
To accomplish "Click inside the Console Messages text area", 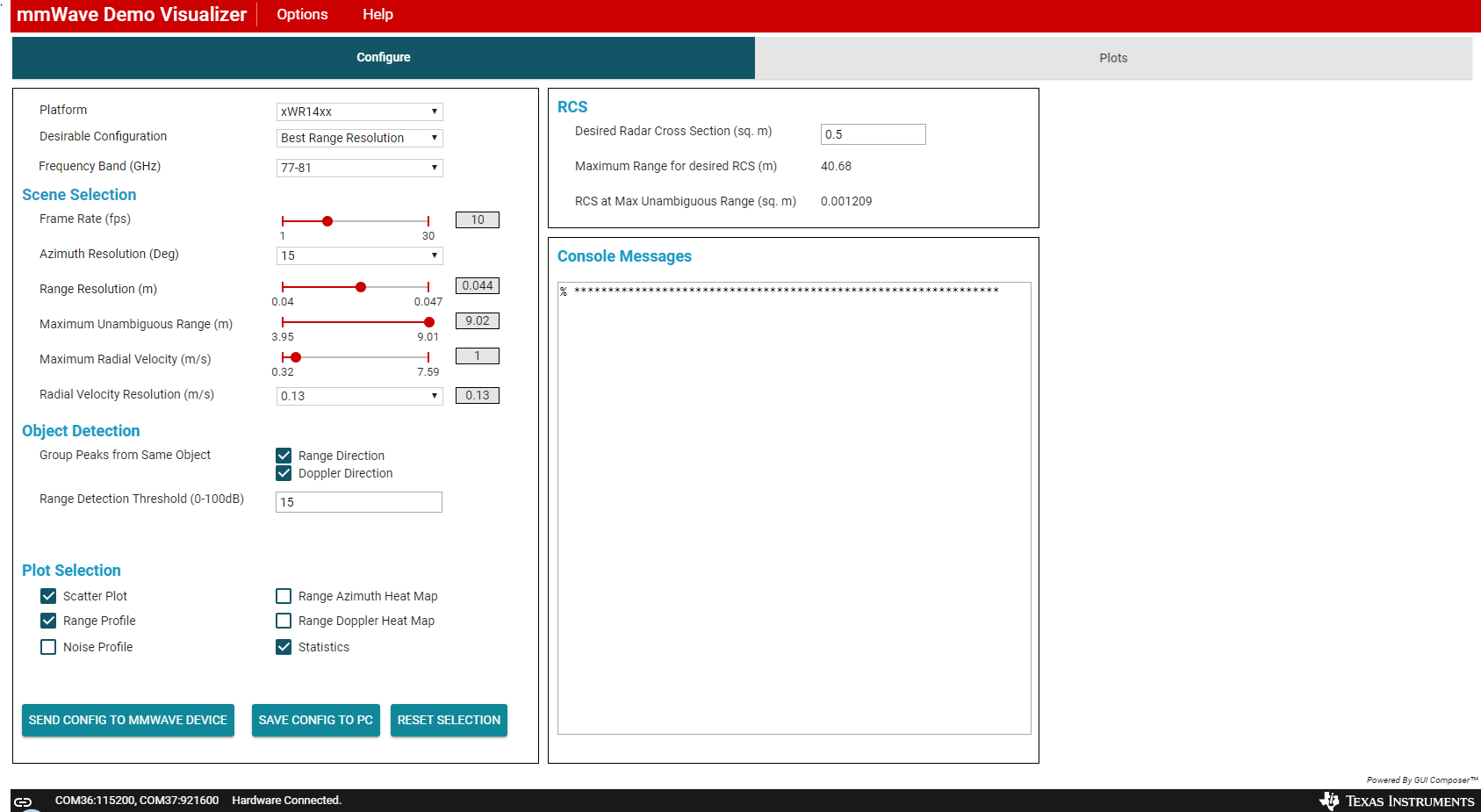I will point(794,508).
